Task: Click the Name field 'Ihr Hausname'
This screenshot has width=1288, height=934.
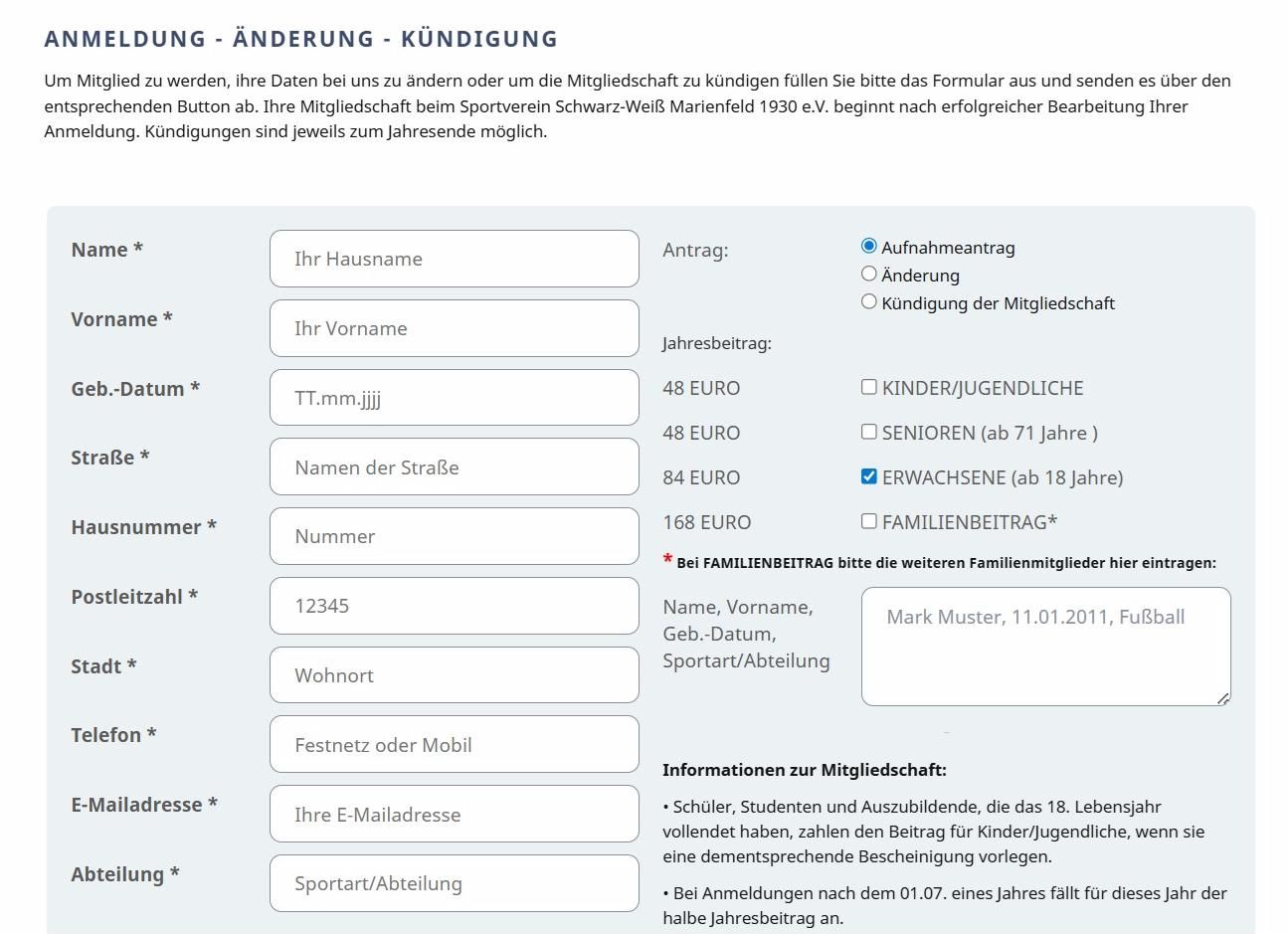Action: pos(454,259)
